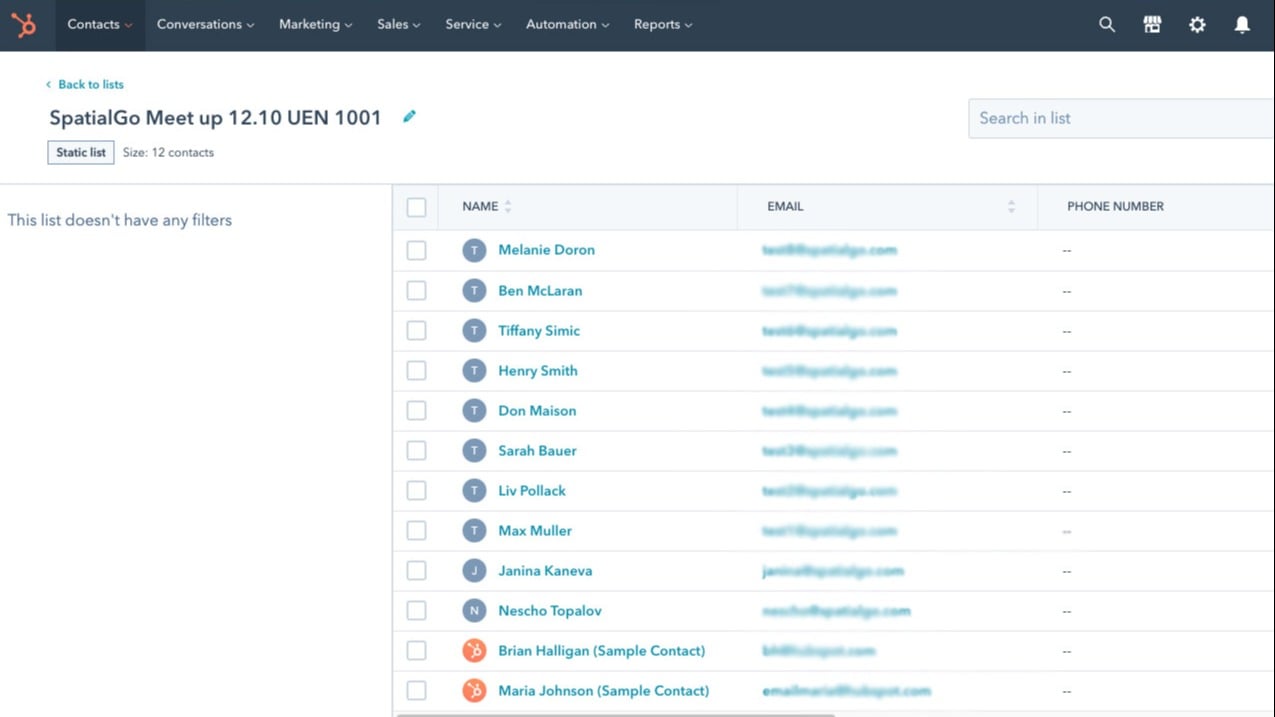Screen dimensions: 1275x717
Task: Click Janina Kaneva's circular avatar
Action: point(473,570)
